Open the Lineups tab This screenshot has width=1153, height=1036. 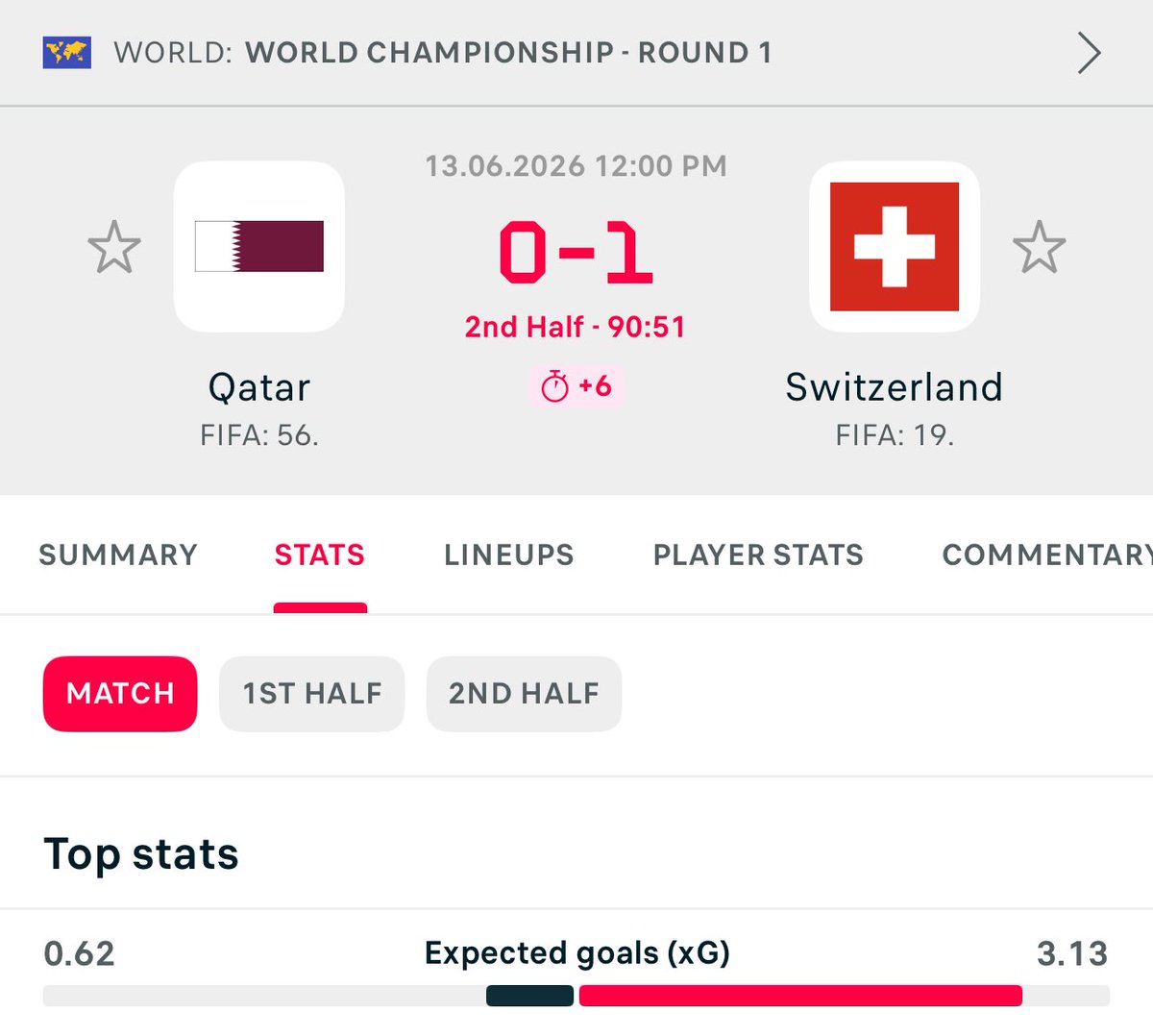pos(509,555)
